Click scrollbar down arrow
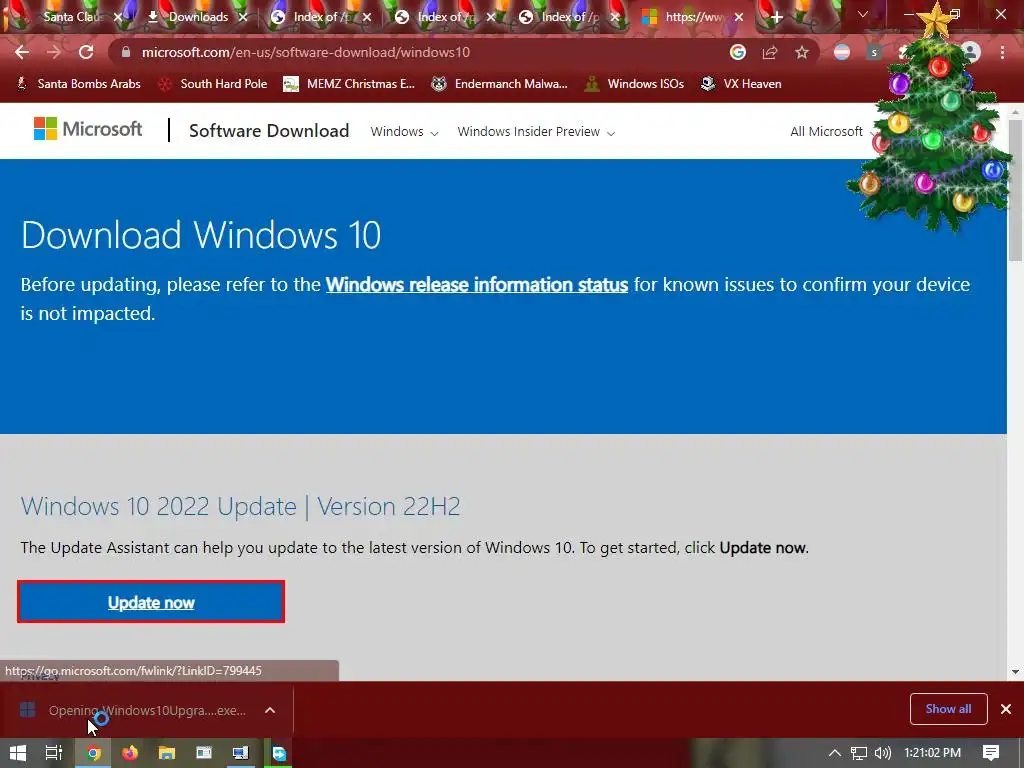Screen dimensions: 1024x768 click(x=1016, y=671)
